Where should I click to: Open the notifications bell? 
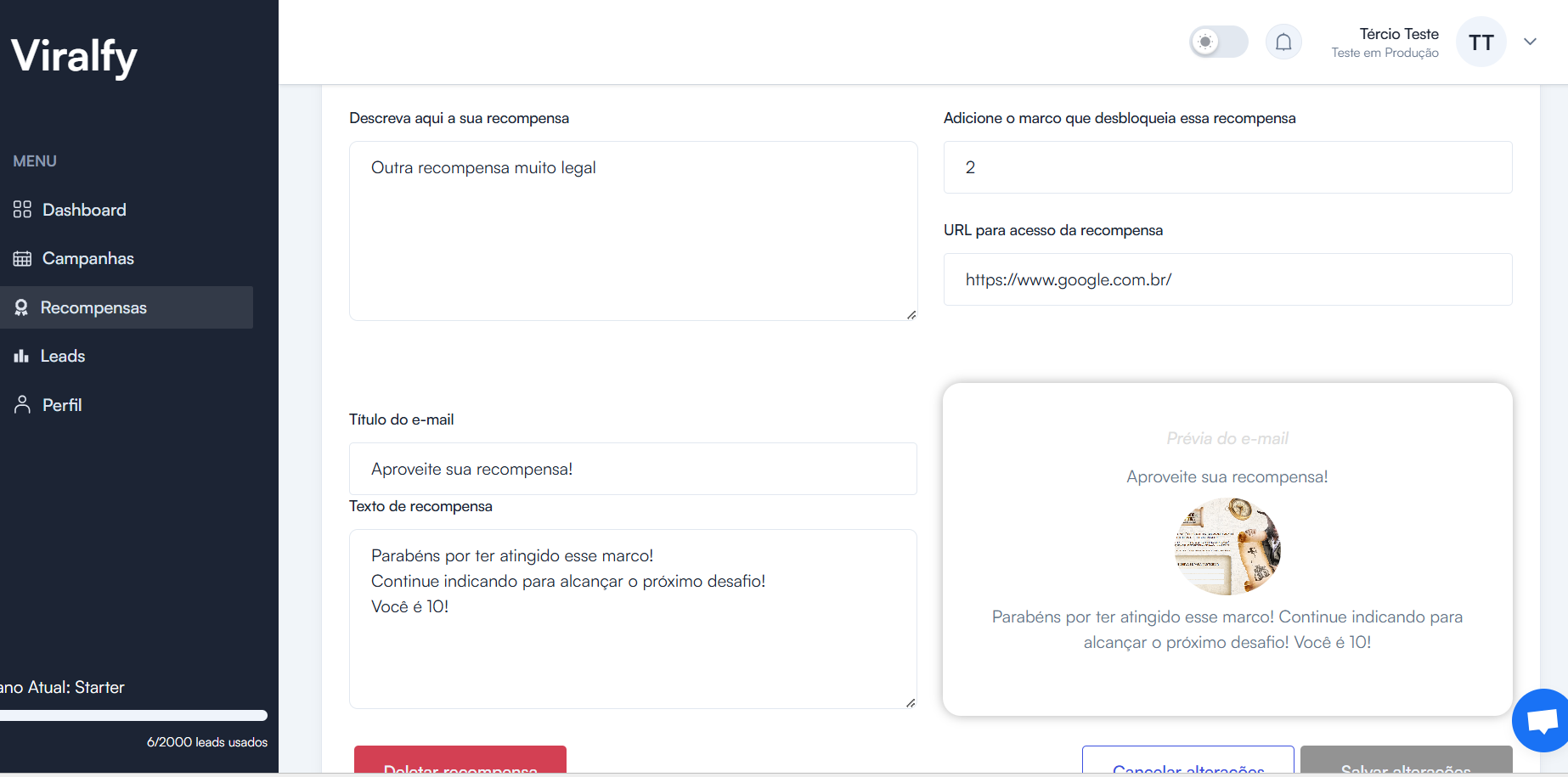coord(1283,42)
